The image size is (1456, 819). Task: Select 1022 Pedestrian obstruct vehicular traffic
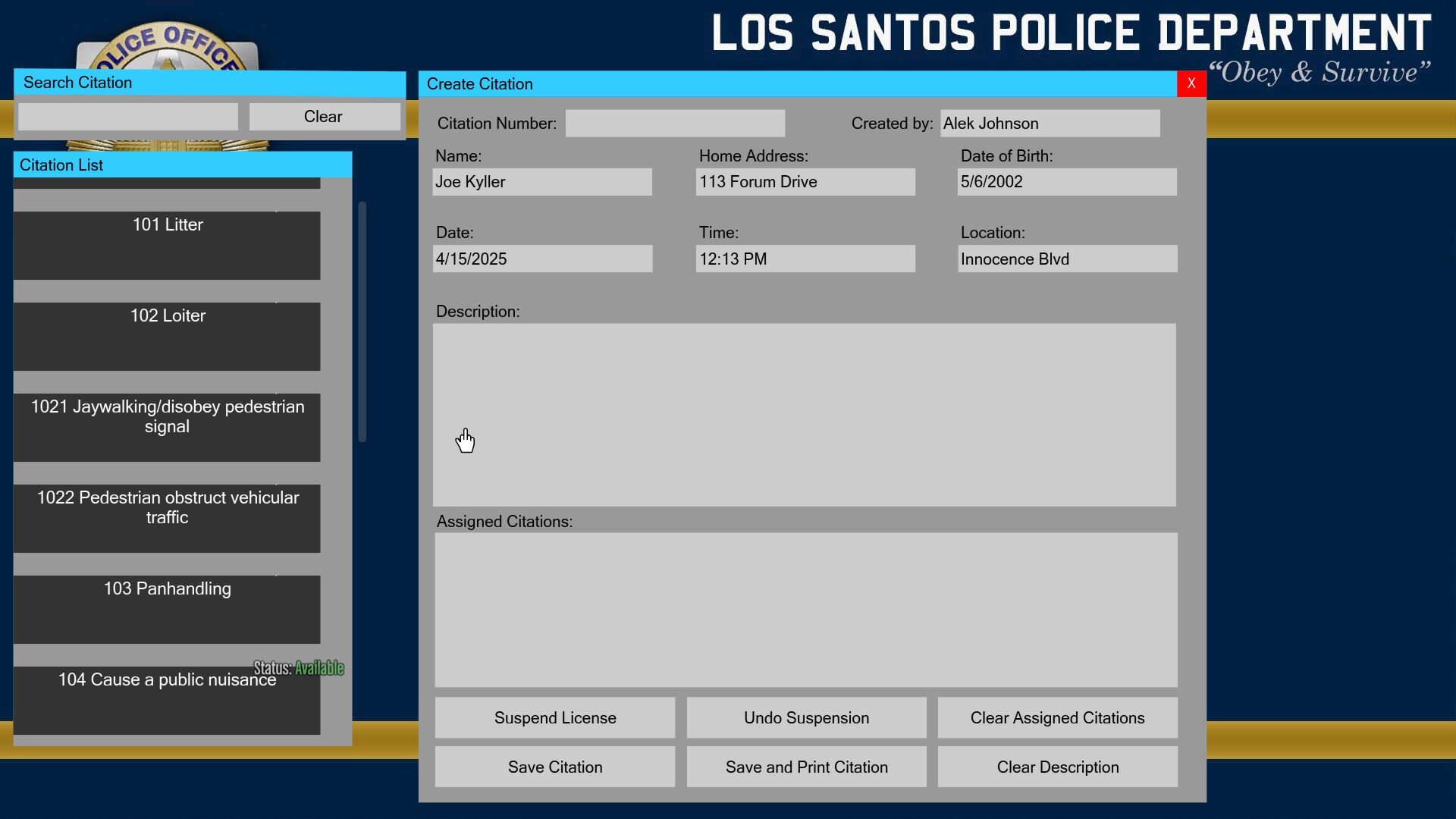coord(167,518)
